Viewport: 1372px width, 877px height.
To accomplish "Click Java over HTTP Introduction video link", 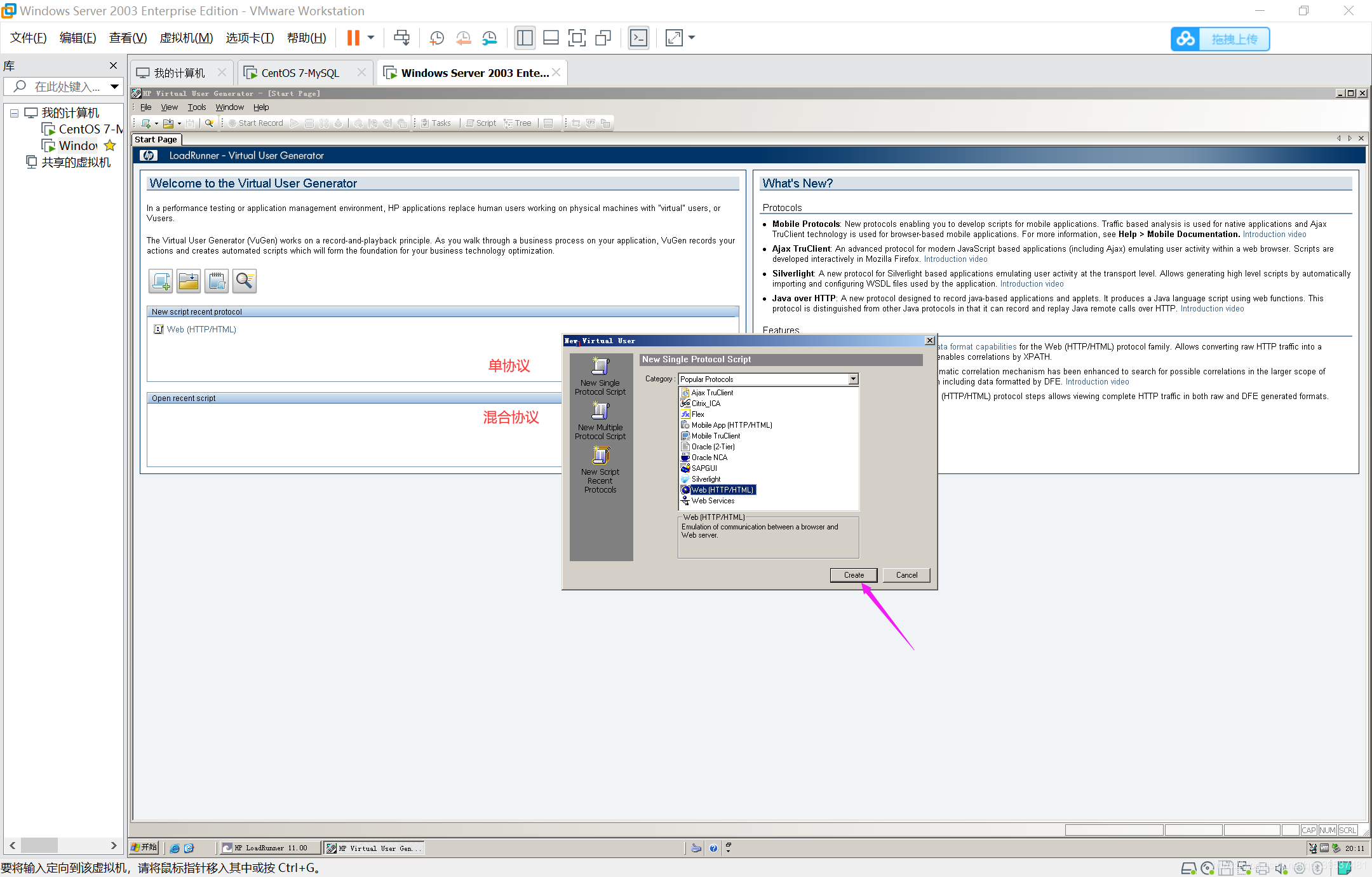I will (1212, 309).
